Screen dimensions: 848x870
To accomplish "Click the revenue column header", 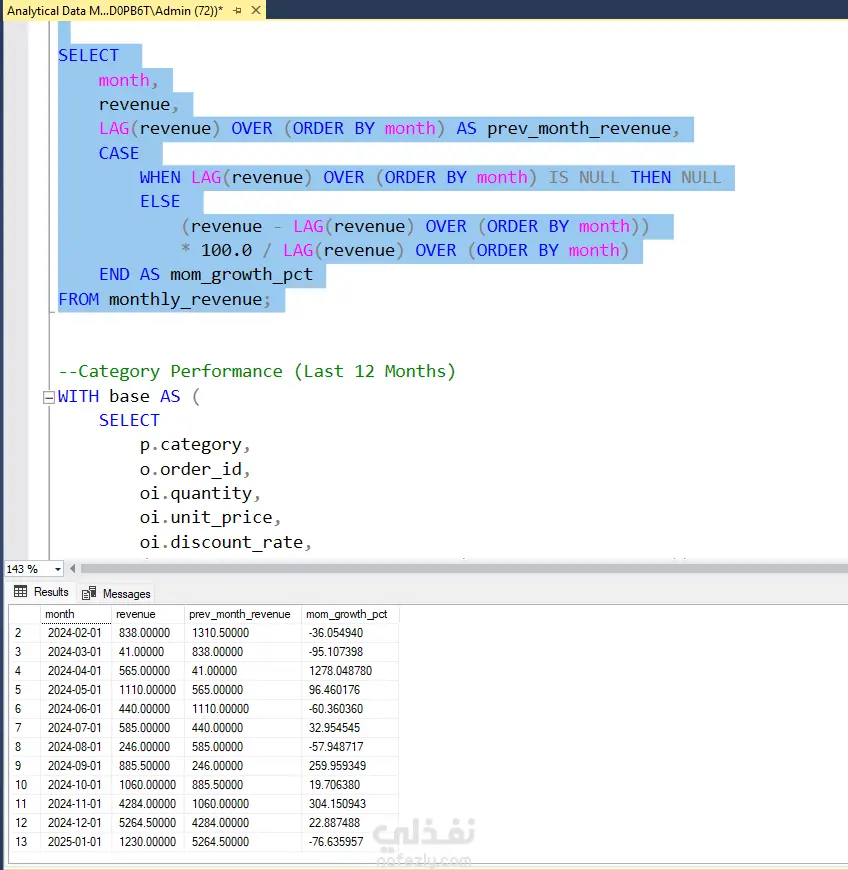I will [x=147, y=614].
